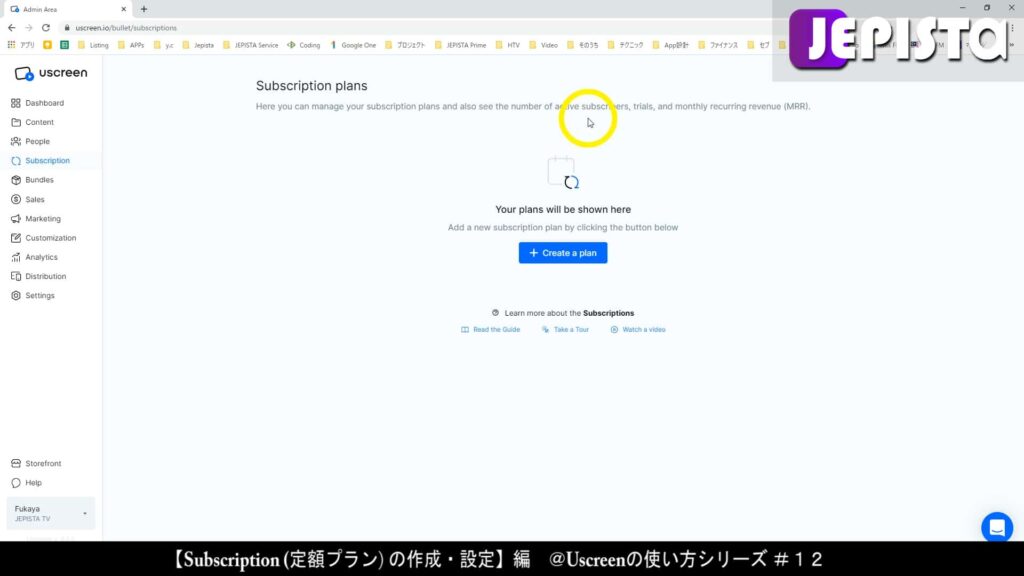
Task: Click the Take a Tour link
Action: [x=565, y=330]
